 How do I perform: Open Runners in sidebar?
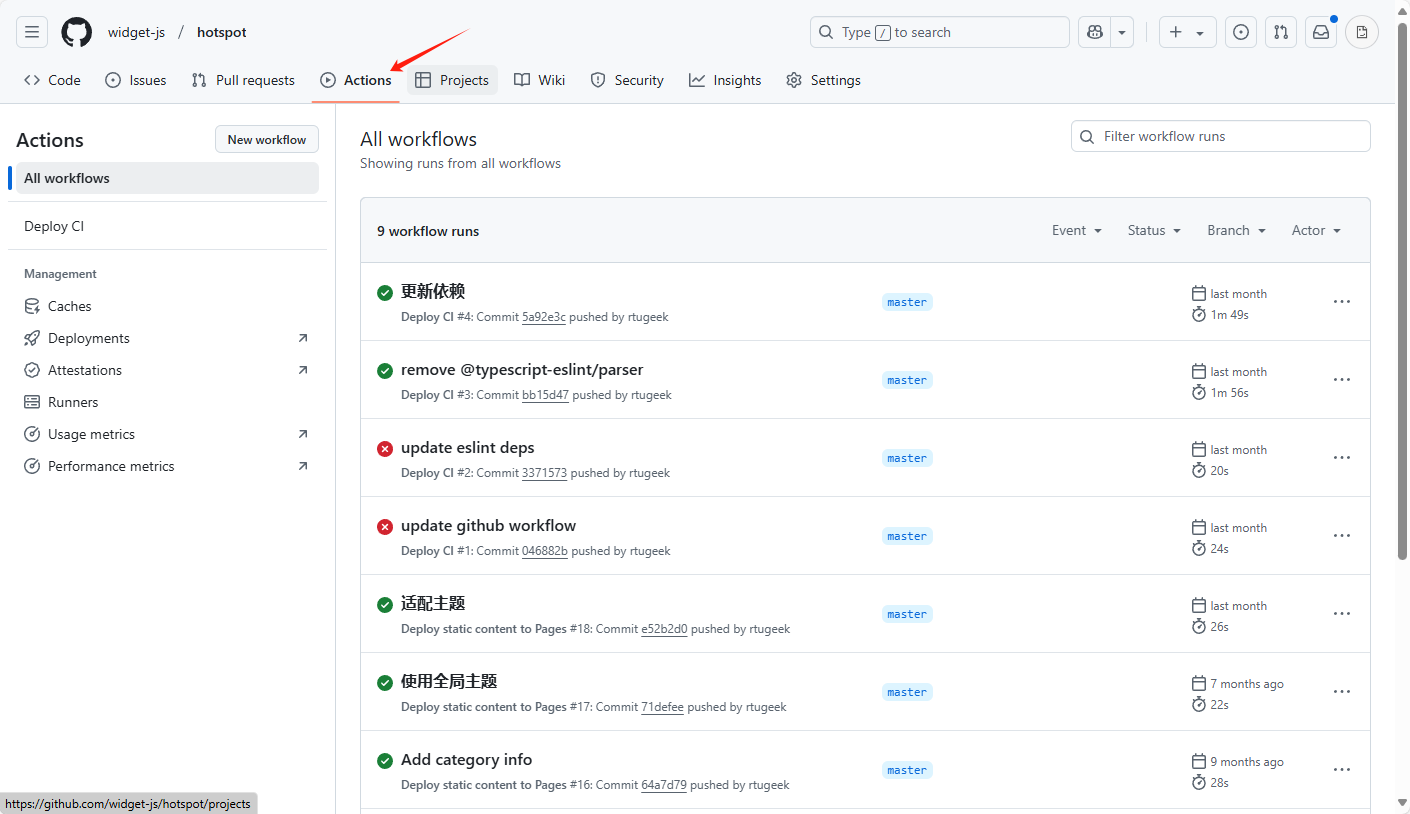(167, 402)
